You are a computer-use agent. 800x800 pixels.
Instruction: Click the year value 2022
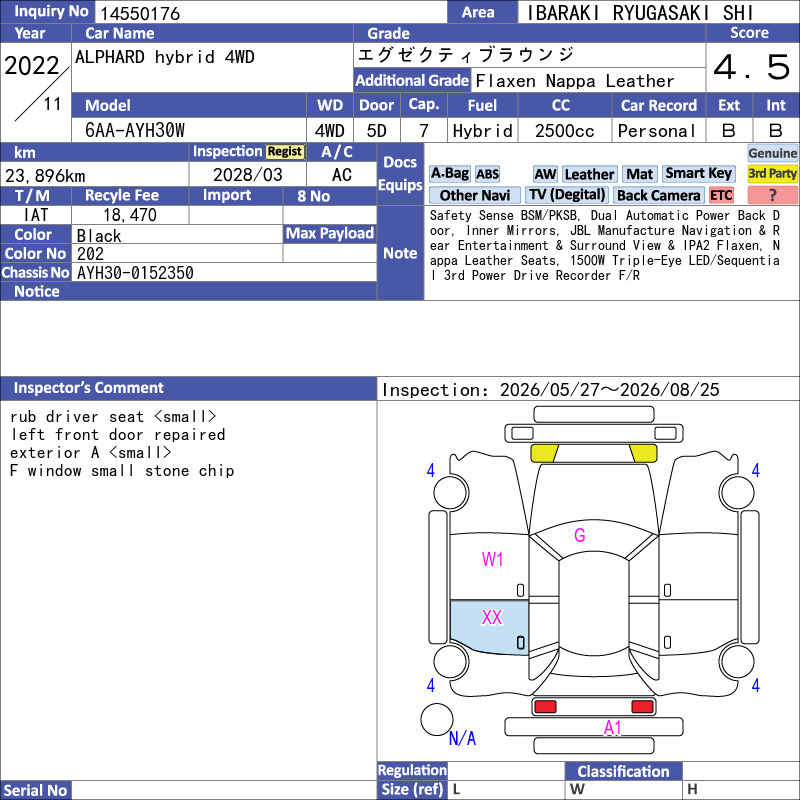32,66
